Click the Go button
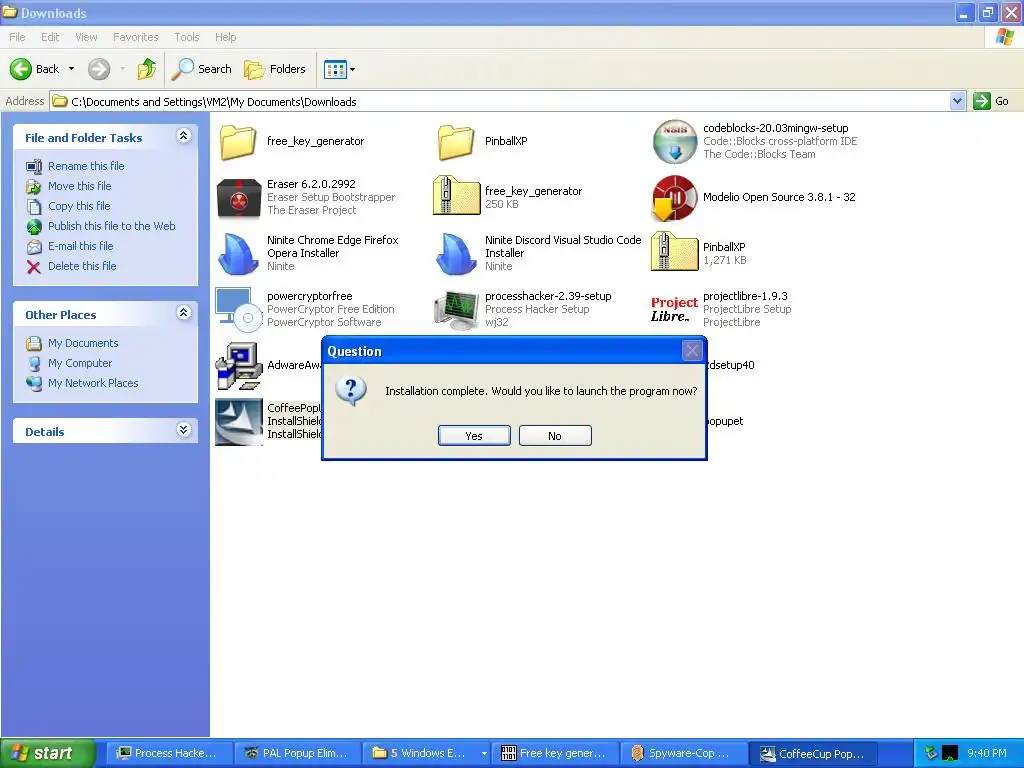This screenshot has height=768, width=1024. tap(991, 101)
